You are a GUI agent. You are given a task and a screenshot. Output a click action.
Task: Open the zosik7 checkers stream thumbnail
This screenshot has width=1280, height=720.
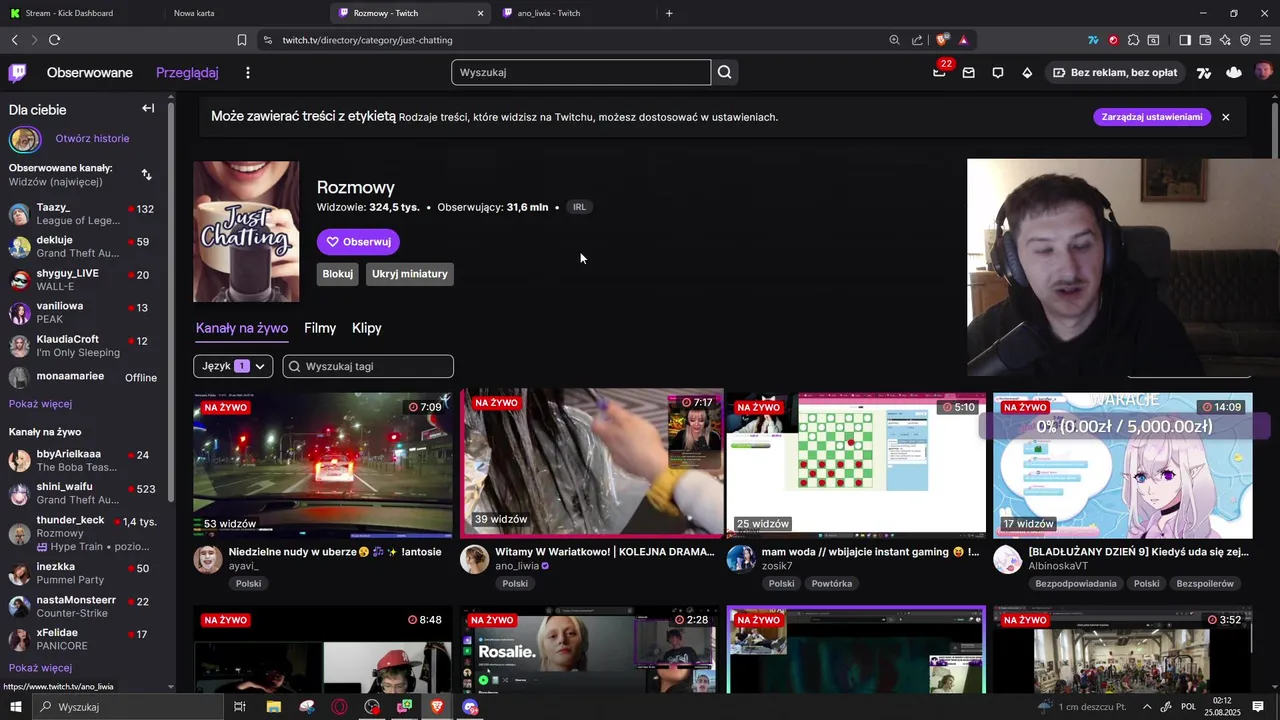coord(856,465)
